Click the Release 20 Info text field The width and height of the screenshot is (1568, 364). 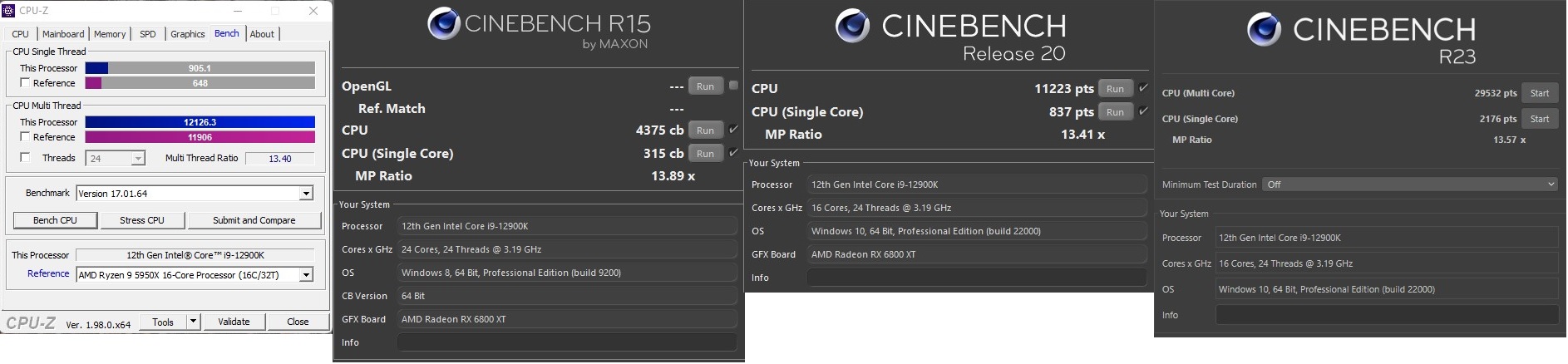(x=976, y=278)
